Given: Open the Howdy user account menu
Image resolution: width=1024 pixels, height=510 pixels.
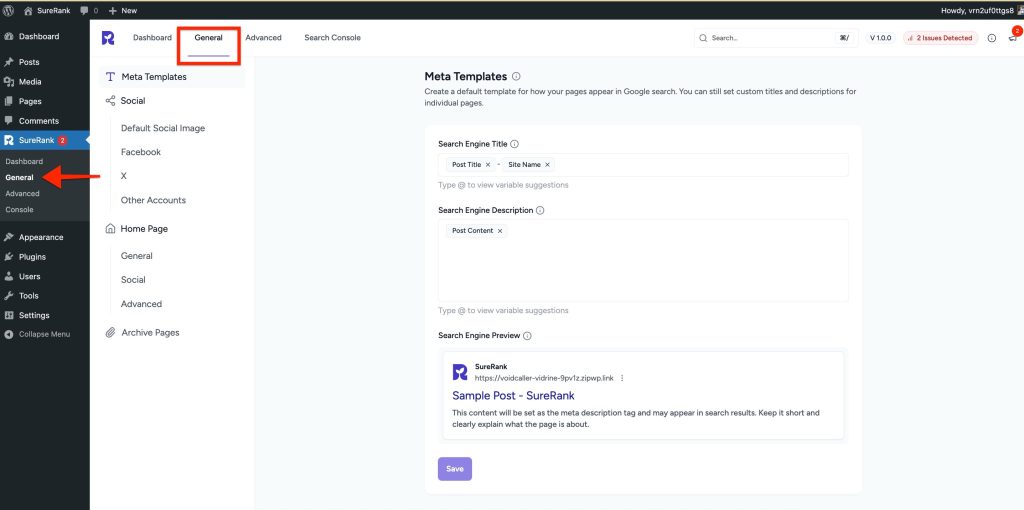Looking at the screenshot, I should pyautogui.click(x=982, y=10).
